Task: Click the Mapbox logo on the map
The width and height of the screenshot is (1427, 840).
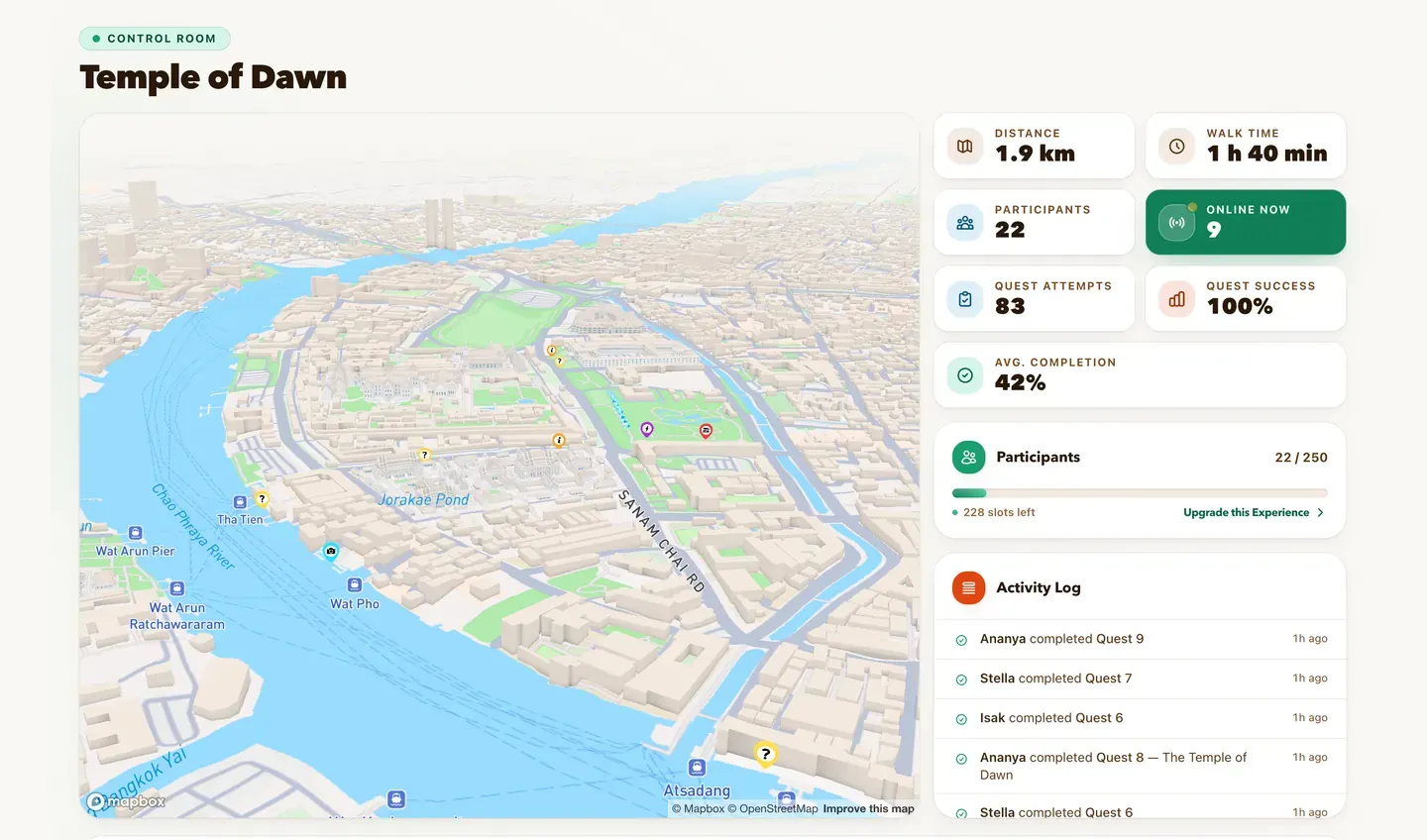Action: [126, 801]
